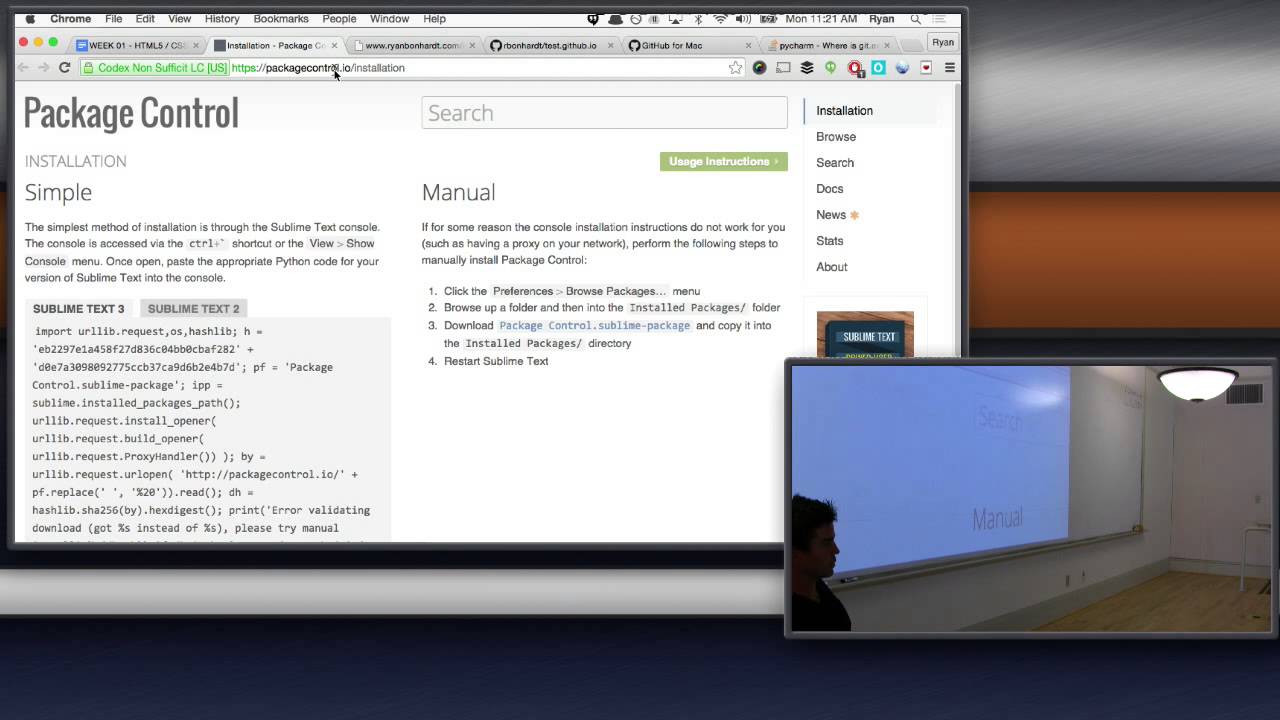Screen dimensions: 1280x720
Task: Click the Package Control.sublime-package download link
Action: point(595,326)
